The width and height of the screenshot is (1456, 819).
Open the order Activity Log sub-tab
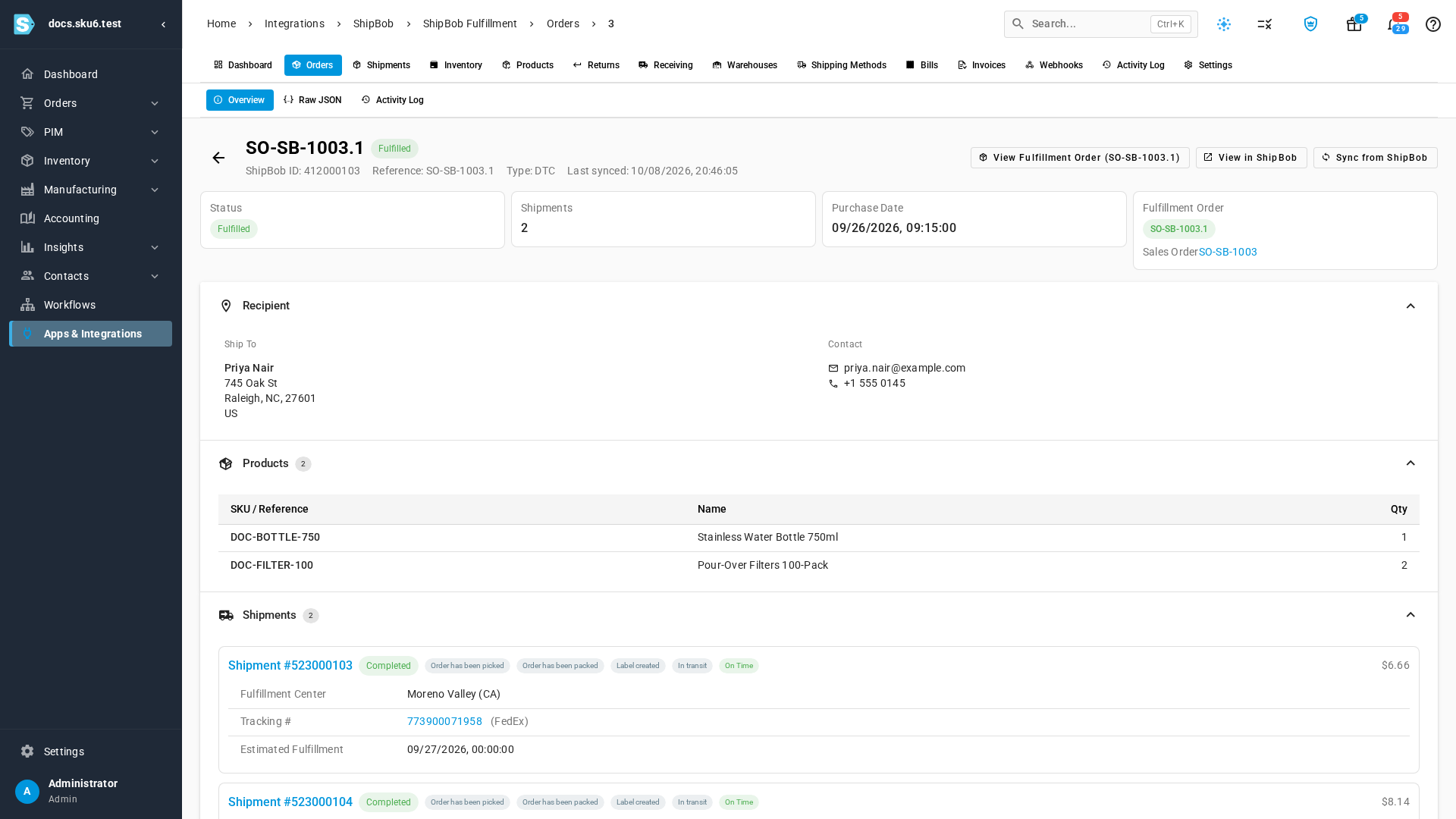tap(393, 100)
